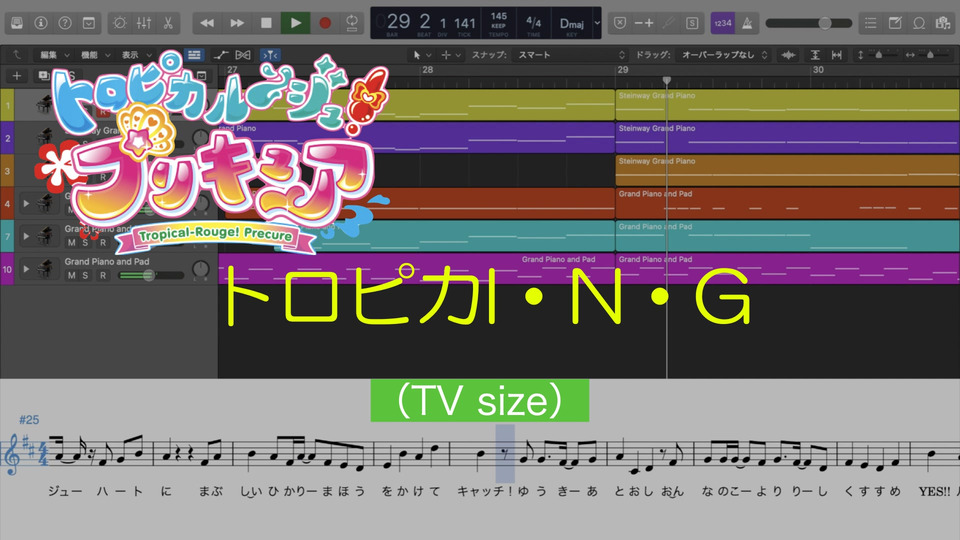The height and width of the screenshot is (540, 960).
Task: Click the up-arrow back icon in tracks menu bar
Action: click(17, 55)
